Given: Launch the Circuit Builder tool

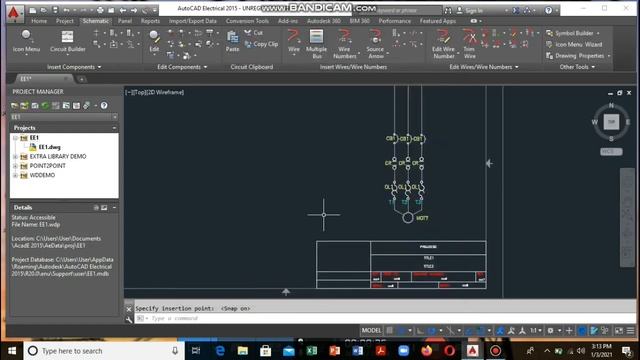Looking at the screenshot, I should click(67, 41).
